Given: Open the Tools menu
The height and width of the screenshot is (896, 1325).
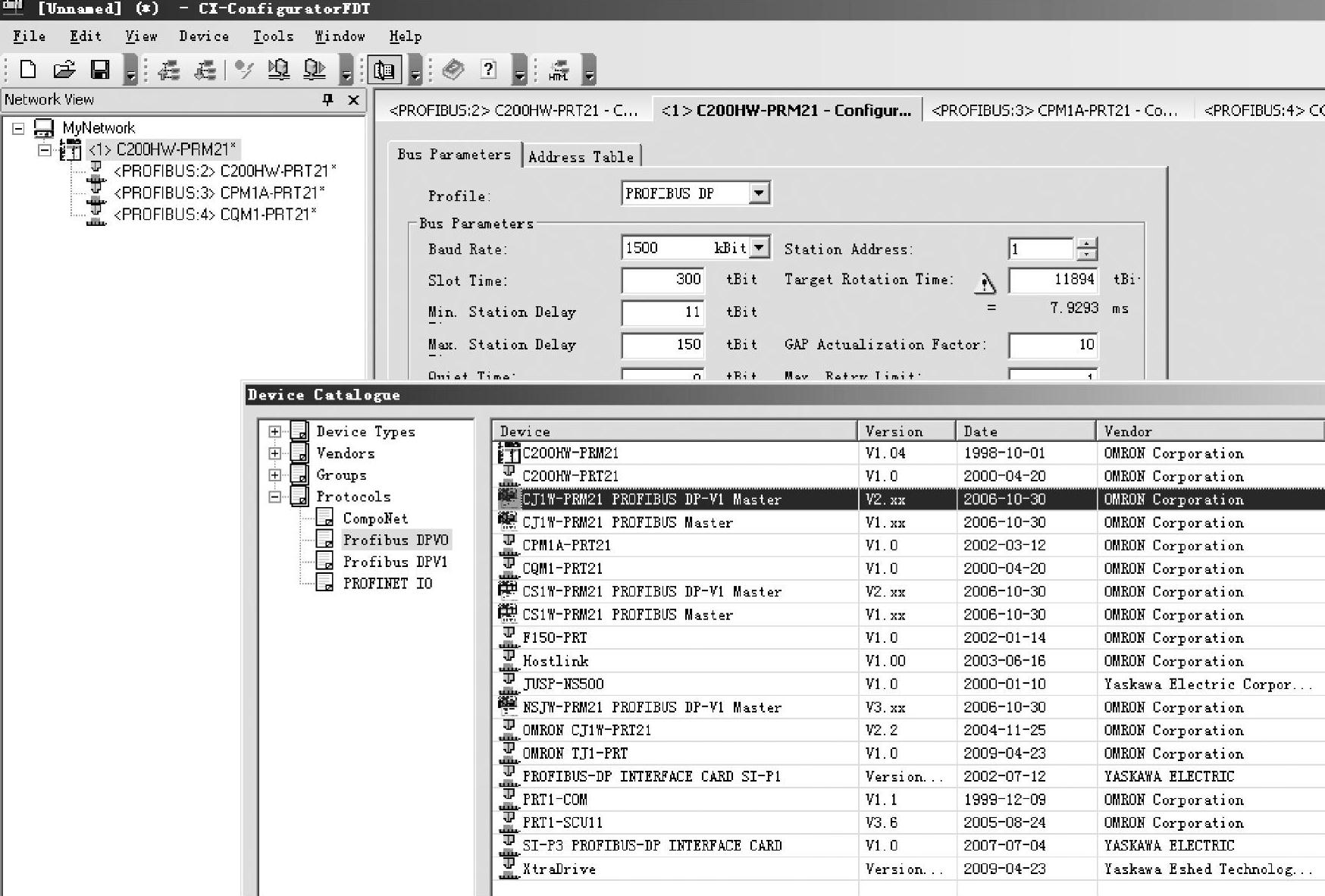Looking at the screenshot, I should [273, 36].
